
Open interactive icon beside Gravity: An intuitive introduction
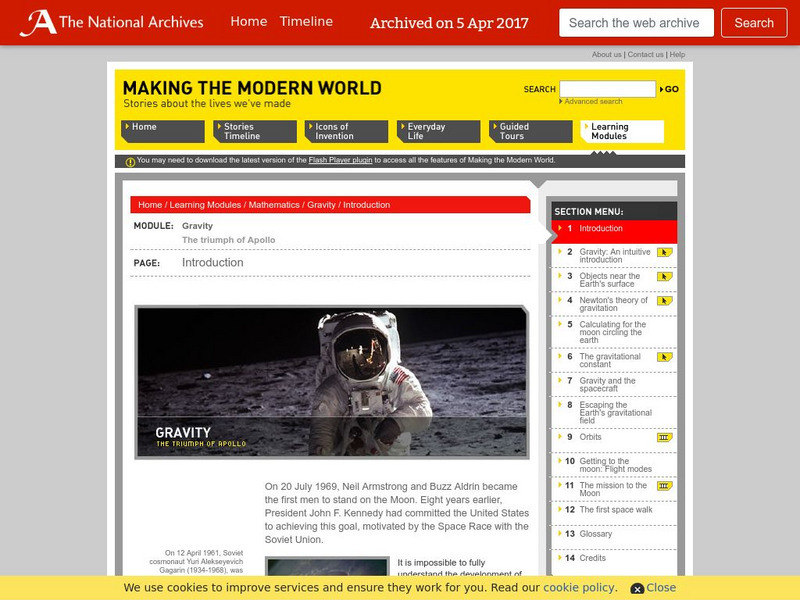664,252
